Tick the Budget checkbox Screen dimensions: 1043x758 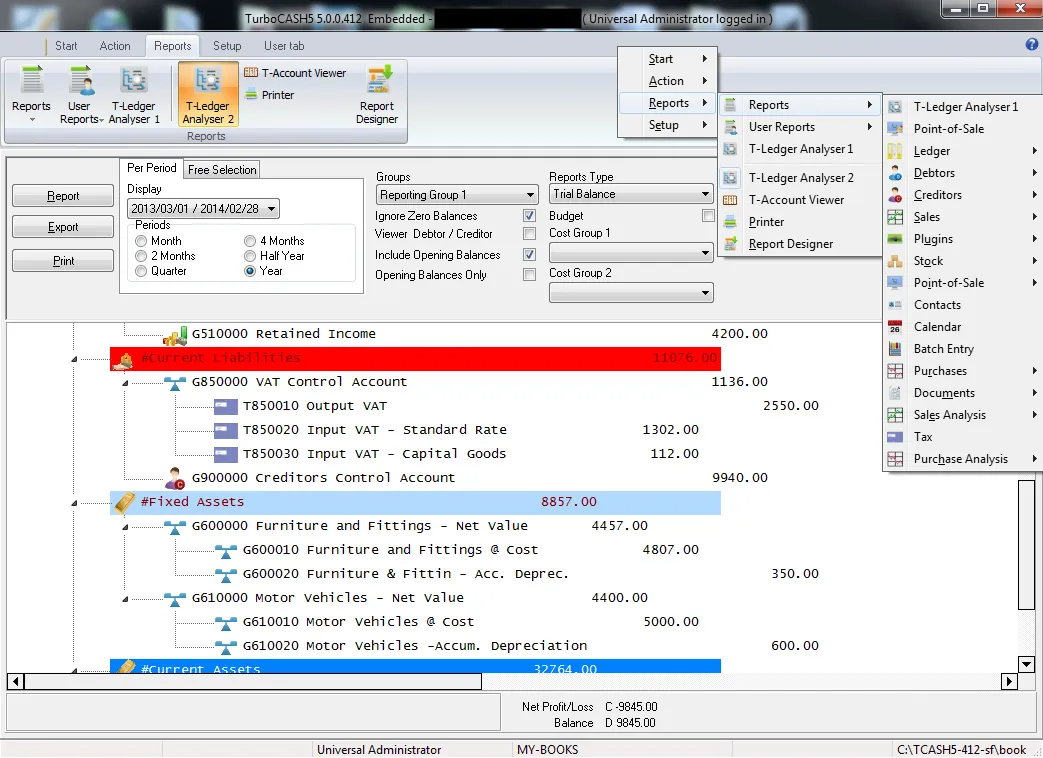[708, 215]
